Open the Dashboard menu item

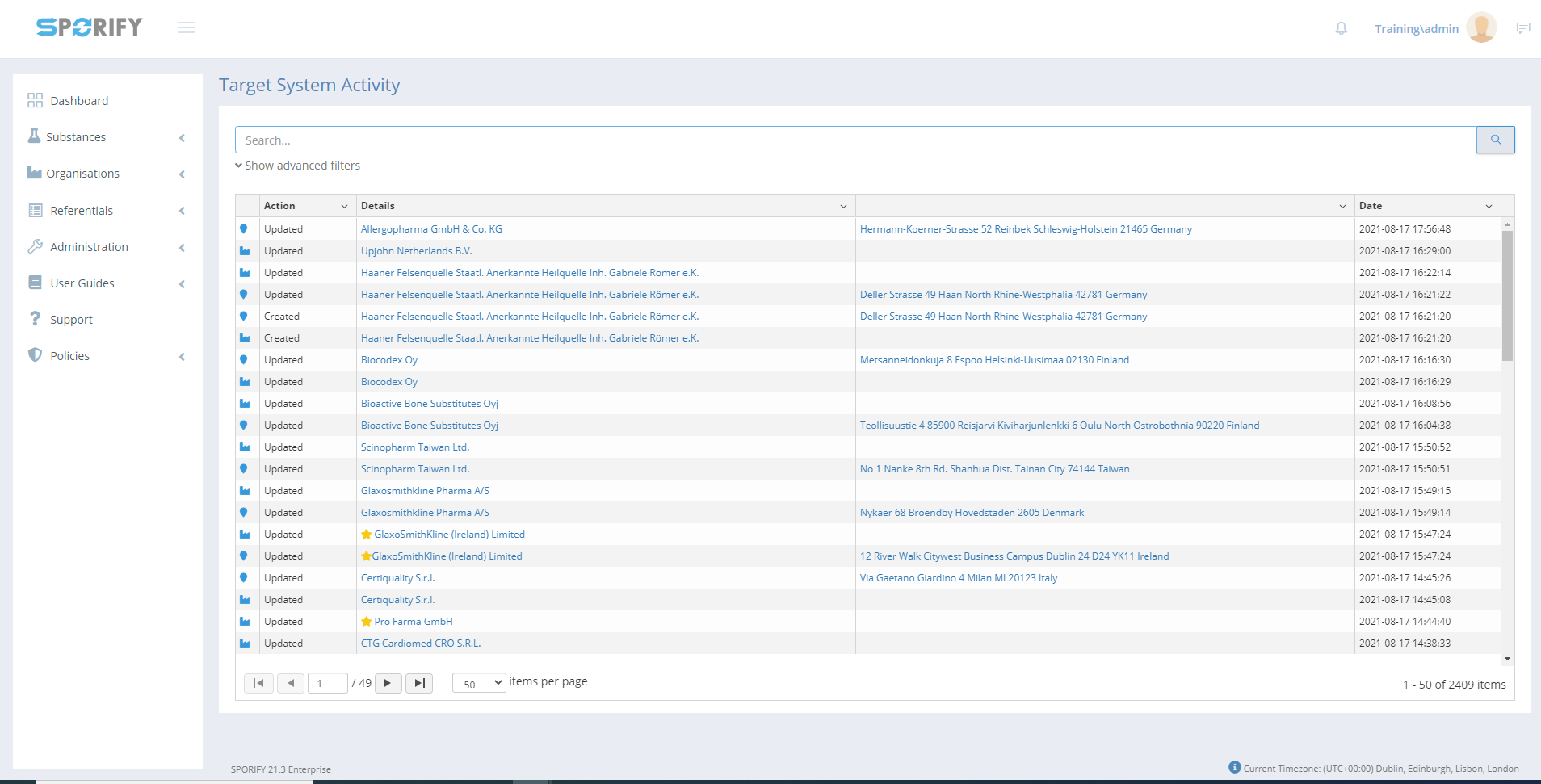(79, 101)
